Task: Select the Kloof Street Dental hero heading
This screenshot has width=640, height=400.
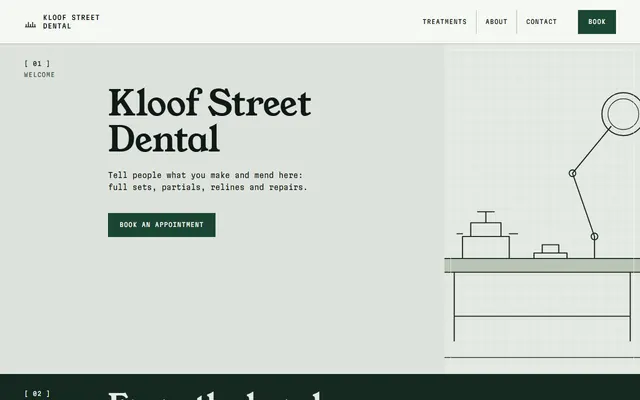Action: (x=210, y=120)
